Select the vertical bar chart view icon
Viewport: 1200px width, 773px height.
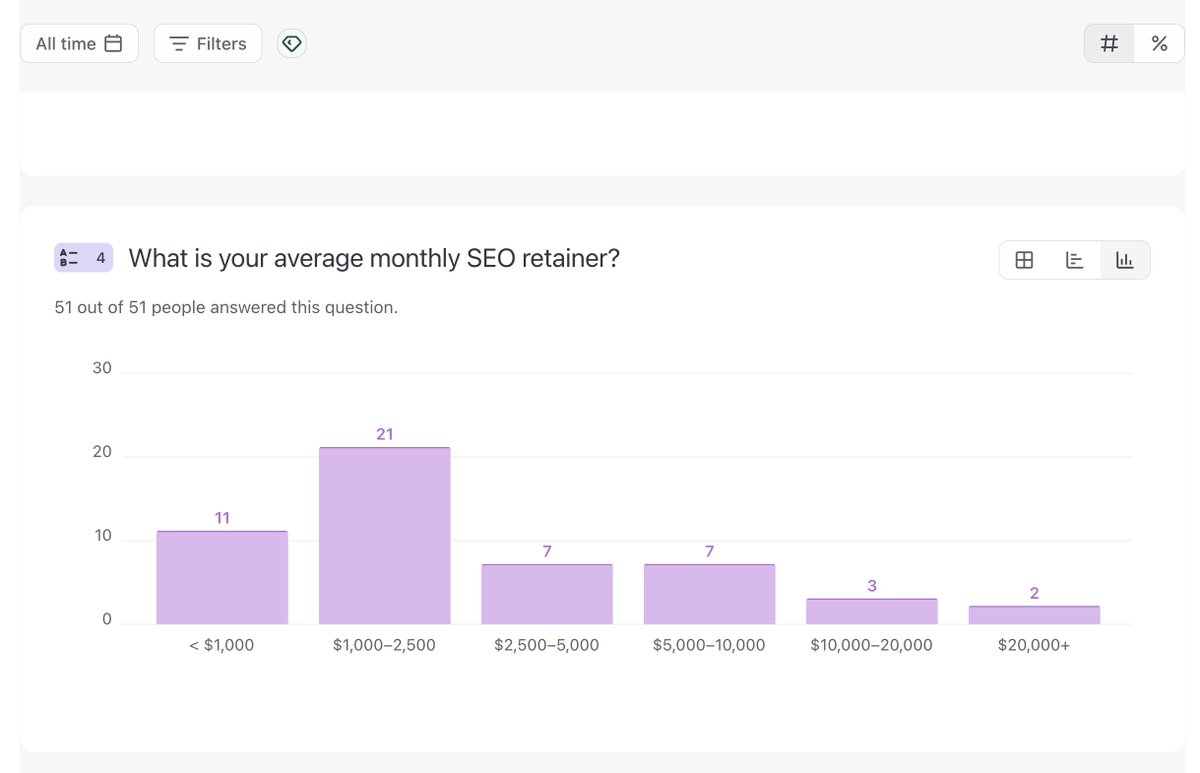[1124, 259]
